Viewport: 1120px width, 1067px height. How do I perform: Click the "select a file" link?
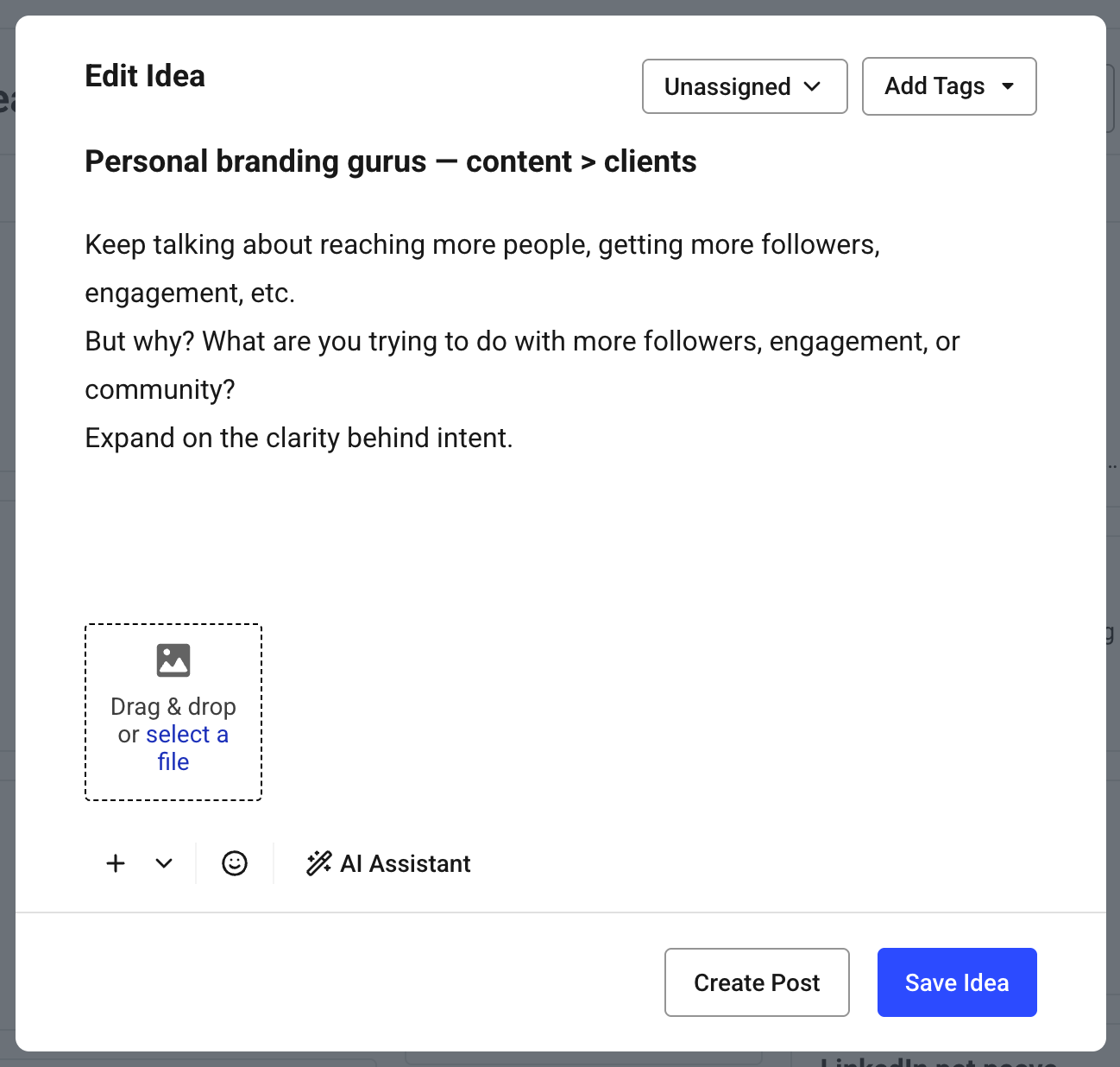pyautogui.click(x=186, y=735)
